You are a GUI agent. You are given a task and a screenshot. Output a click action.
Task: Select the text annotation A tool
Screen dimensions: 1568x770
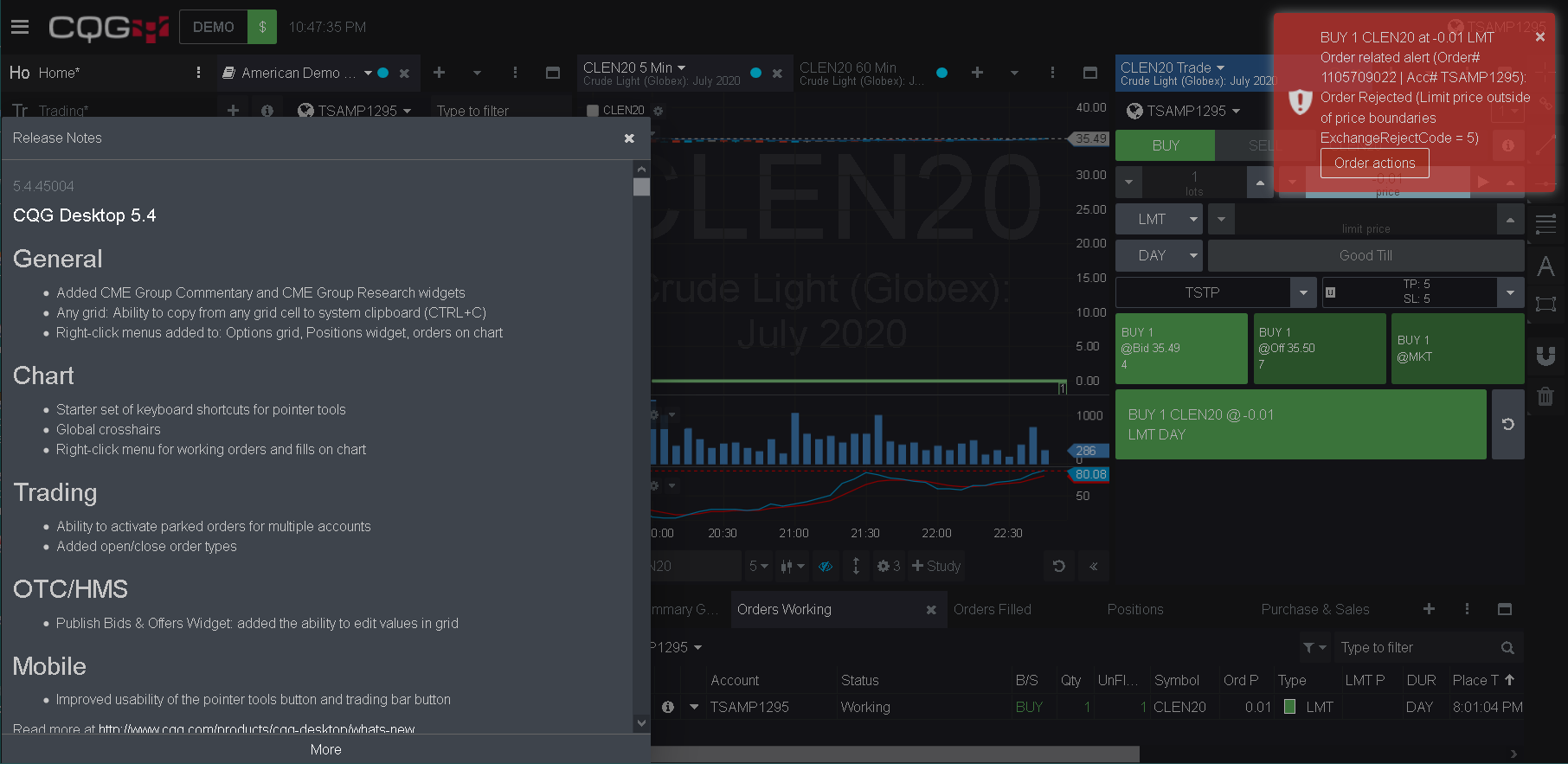click(1546, 266)
